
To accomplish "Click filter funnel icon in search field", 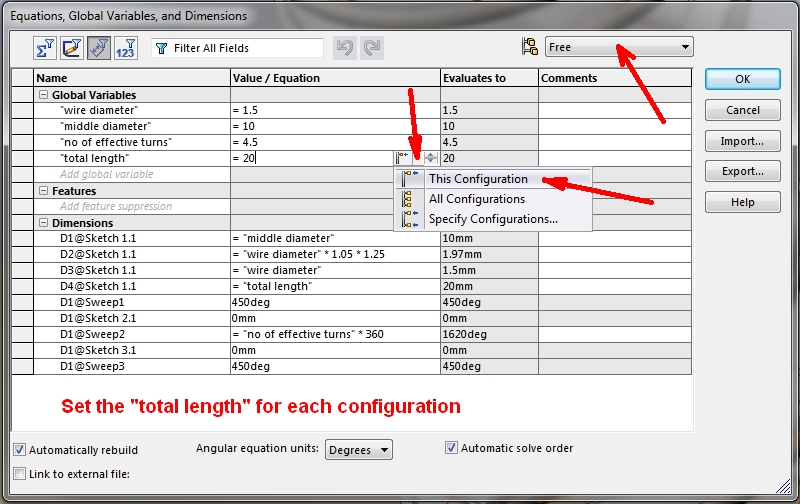I will point(161,48).
